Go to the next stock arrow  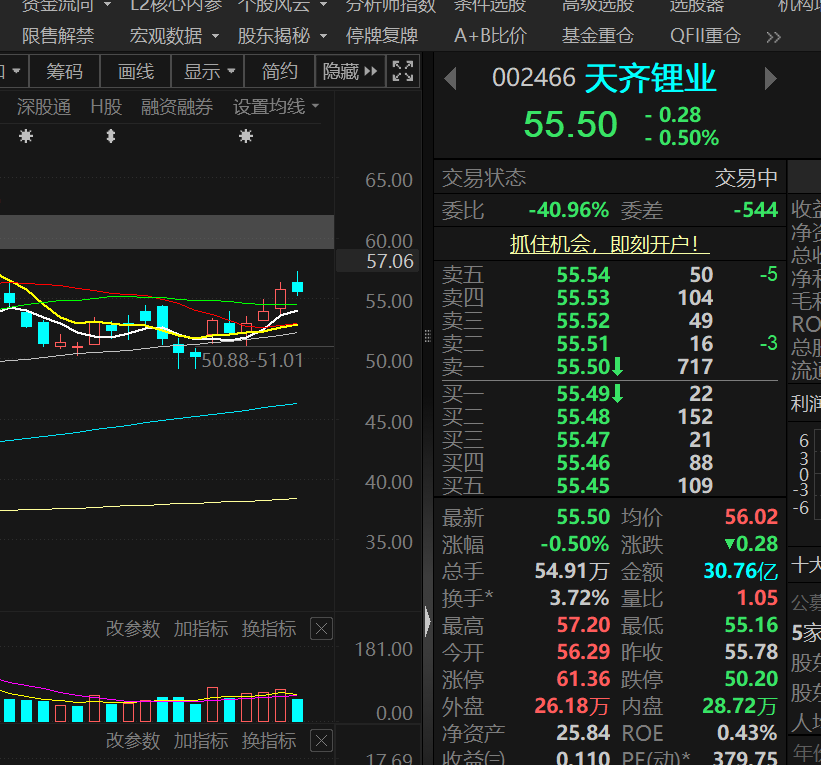click(770, 79)
